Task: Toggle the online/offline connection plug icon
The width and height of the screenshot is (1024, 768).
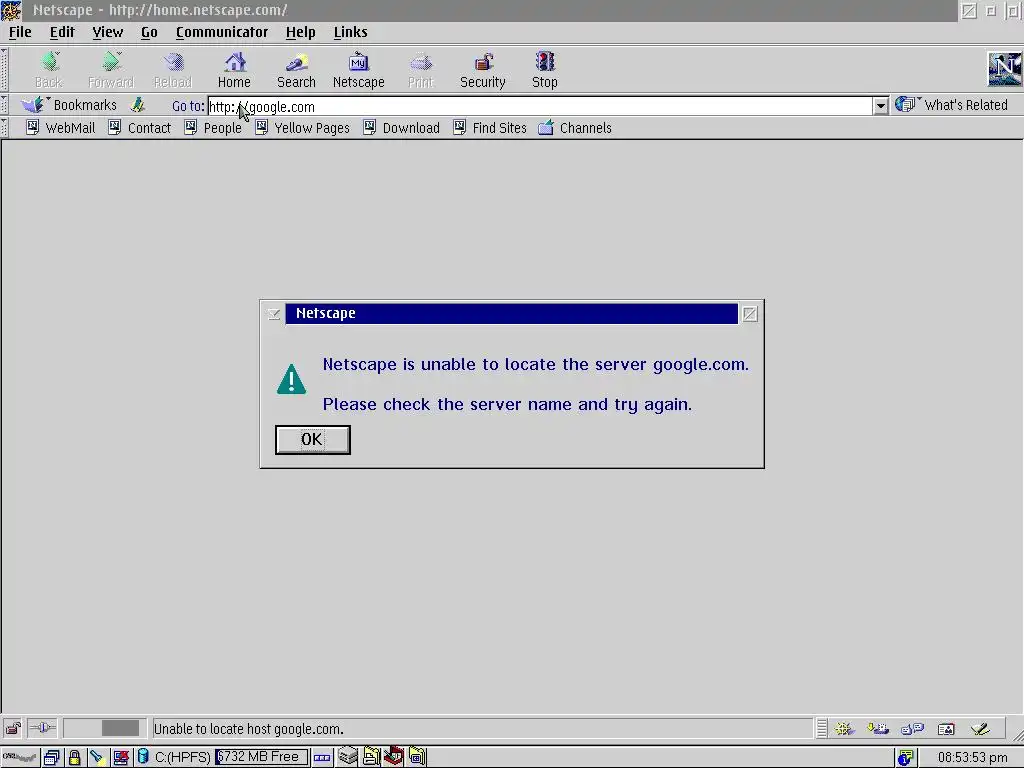Action: (x=43, y=728)
